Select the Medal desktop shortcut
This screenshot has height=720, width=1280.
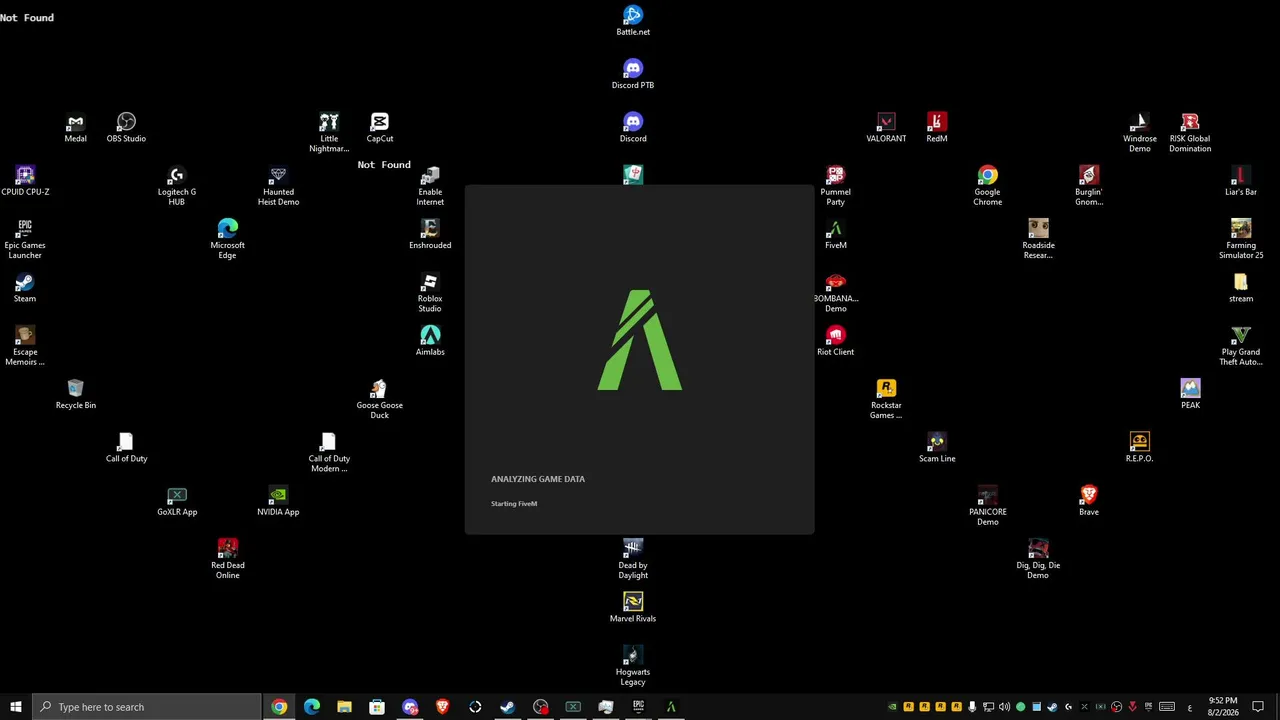76,128
